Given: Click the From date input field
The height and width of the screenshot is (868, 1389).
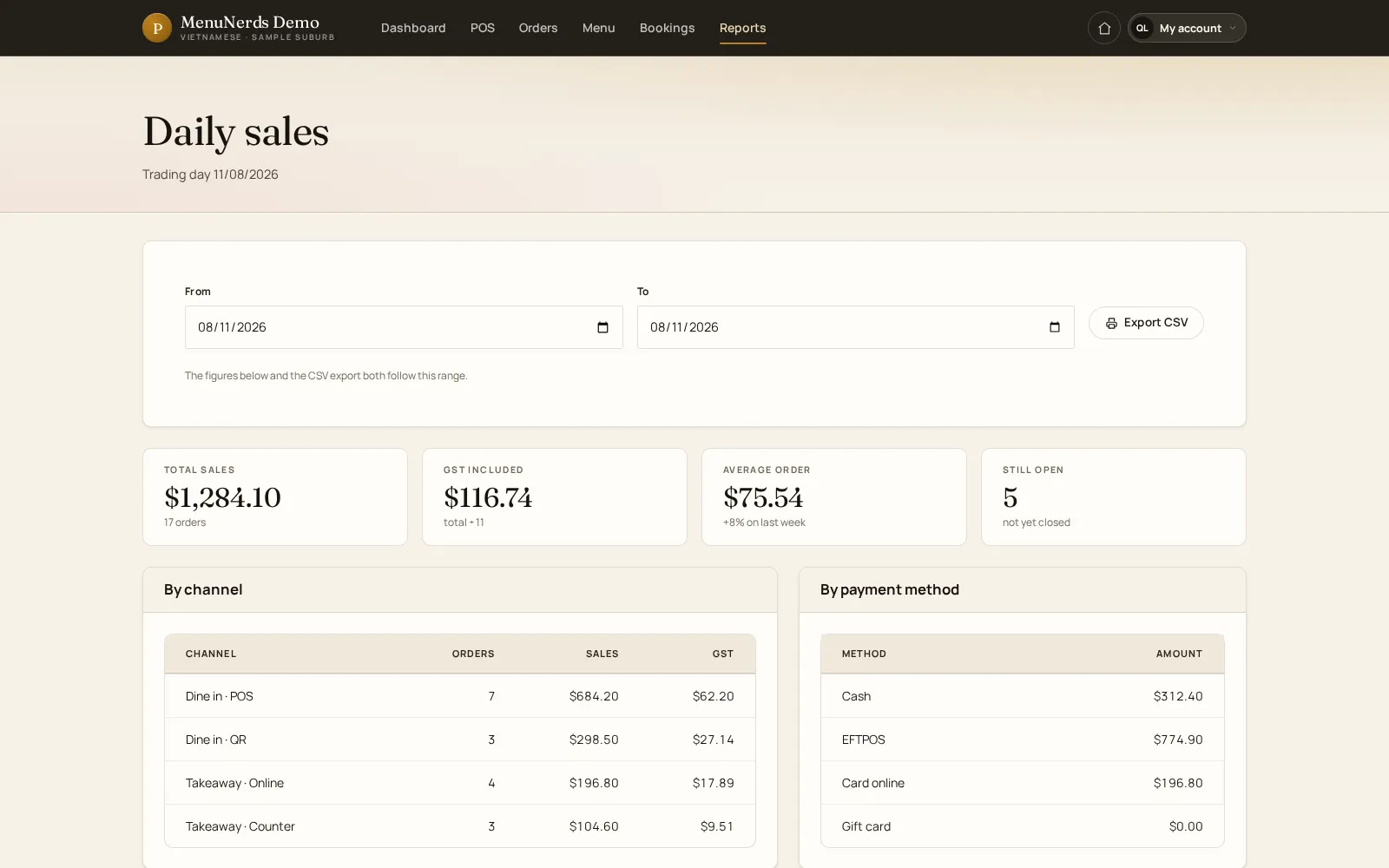Looking at the screenshot, I should pos(404,327).
